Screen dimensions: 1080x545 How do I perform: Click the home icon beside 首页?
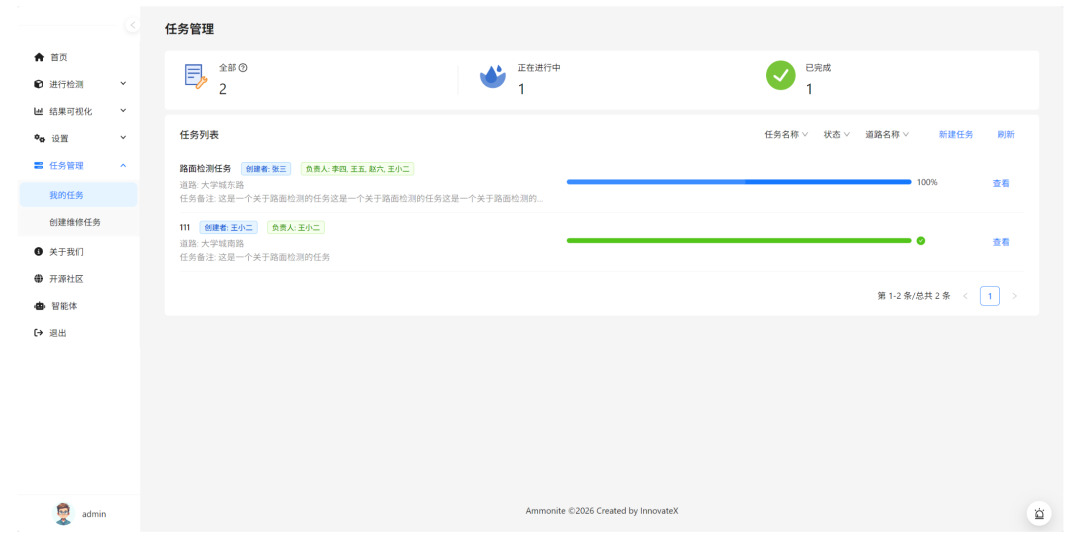[39, 57]
